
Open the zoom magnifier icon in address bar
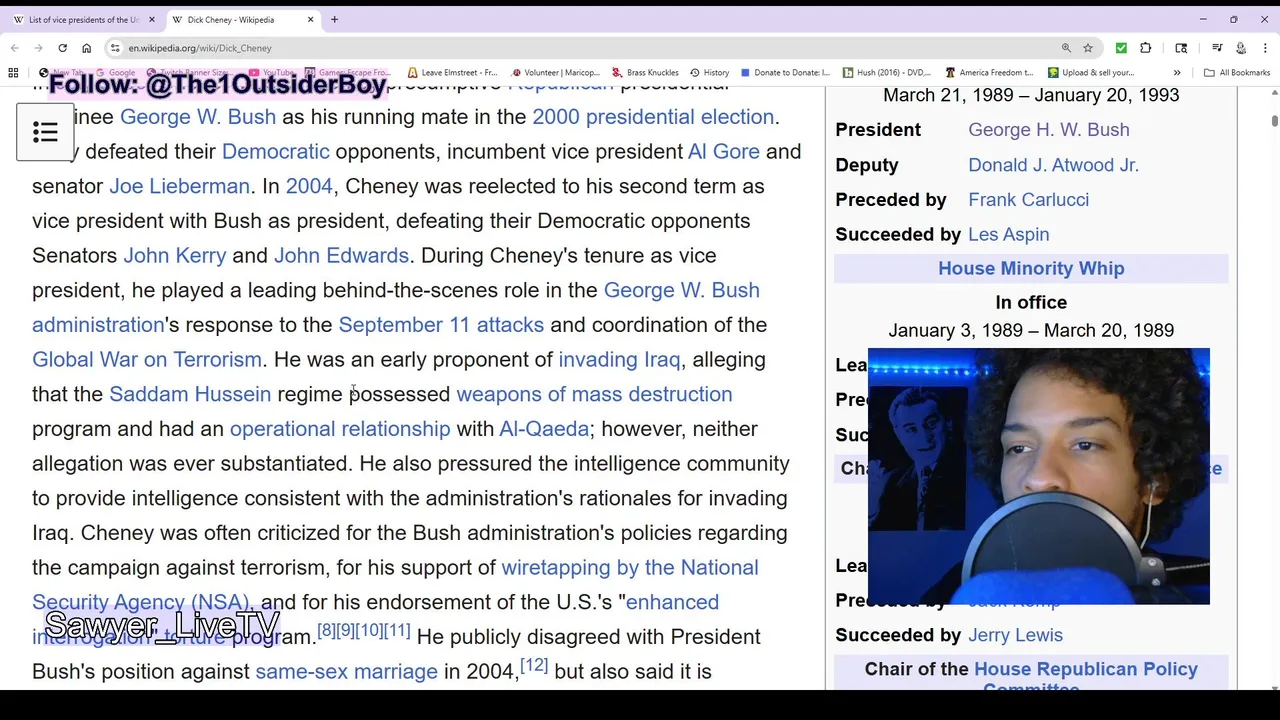tap(1066, 48)
